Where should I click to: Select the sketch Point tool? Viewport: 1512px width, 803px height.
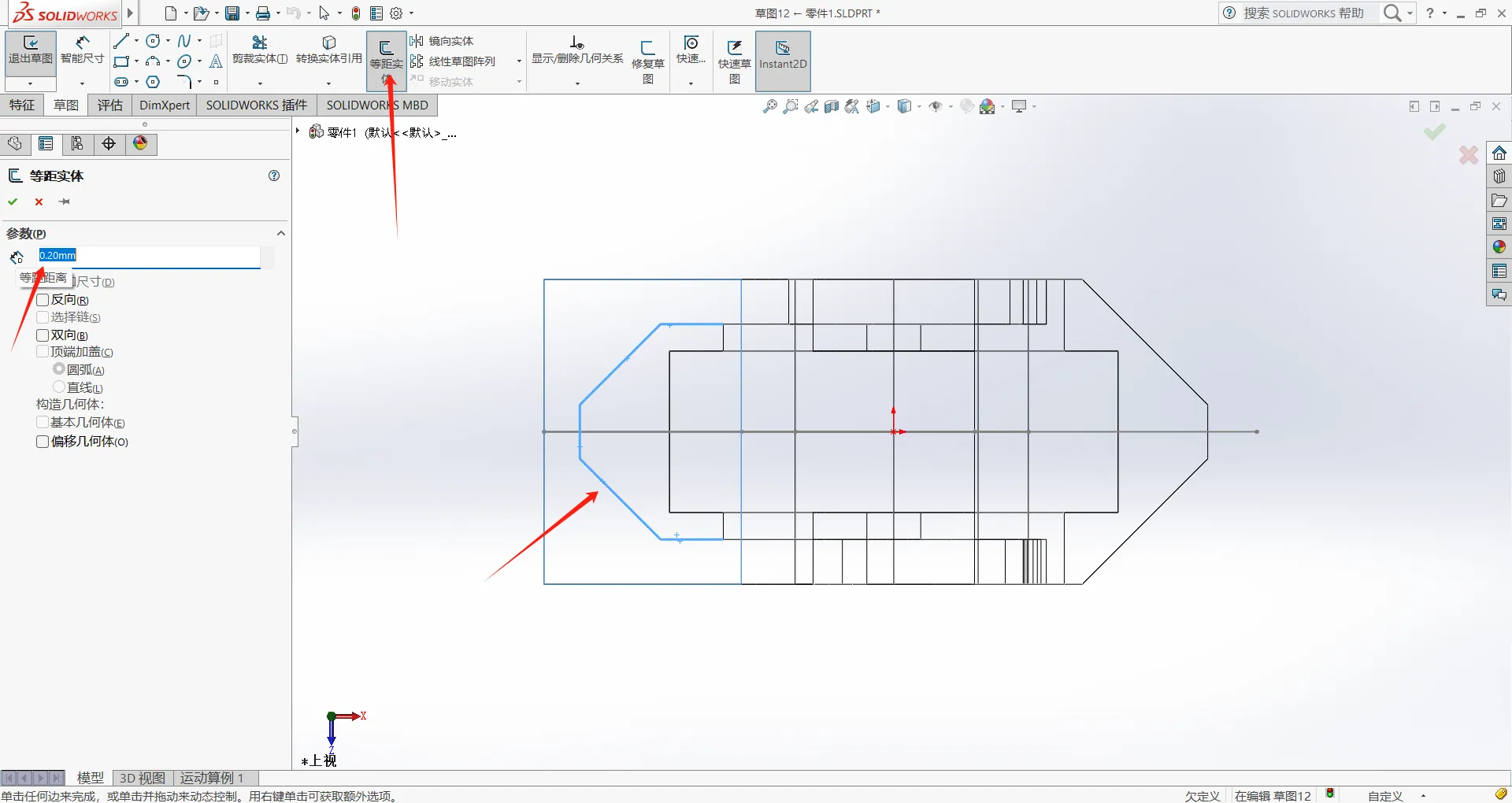[x=216, y=82]
